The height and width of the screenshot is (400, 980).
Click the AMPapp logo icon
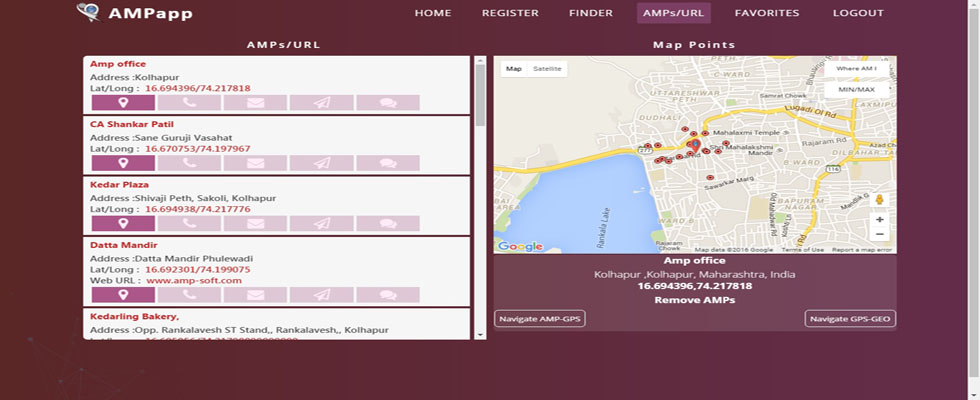point(89,12)
